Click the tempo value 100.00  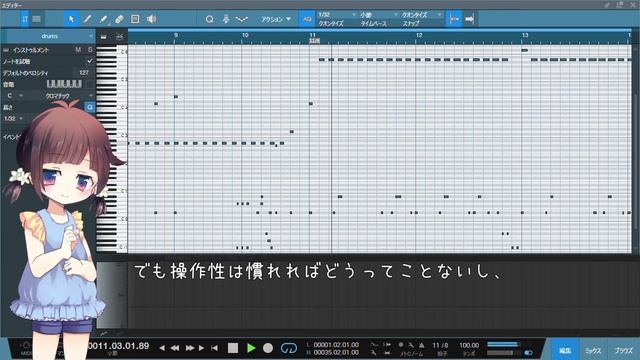click(x=469, y=345)
